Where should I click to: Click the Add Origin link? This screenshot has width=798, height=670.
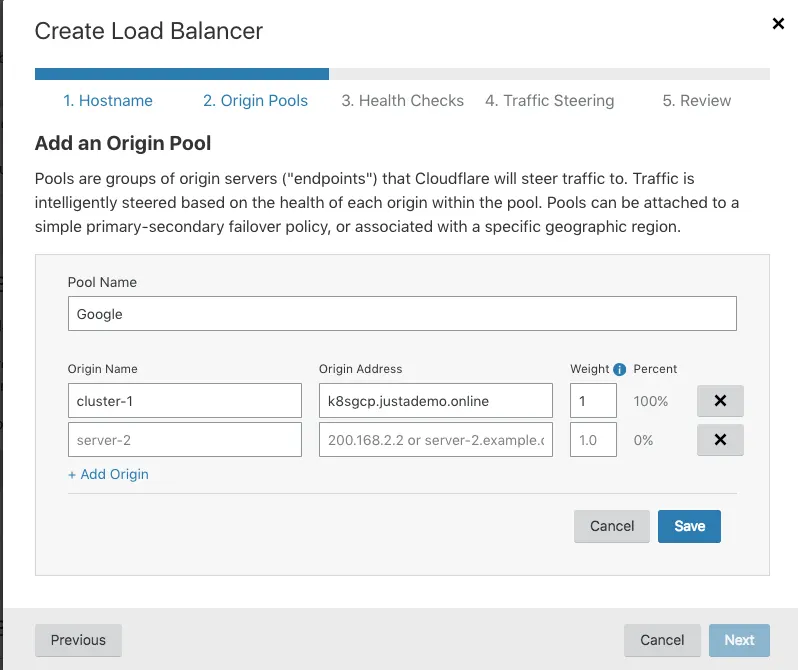coord(108,474)
